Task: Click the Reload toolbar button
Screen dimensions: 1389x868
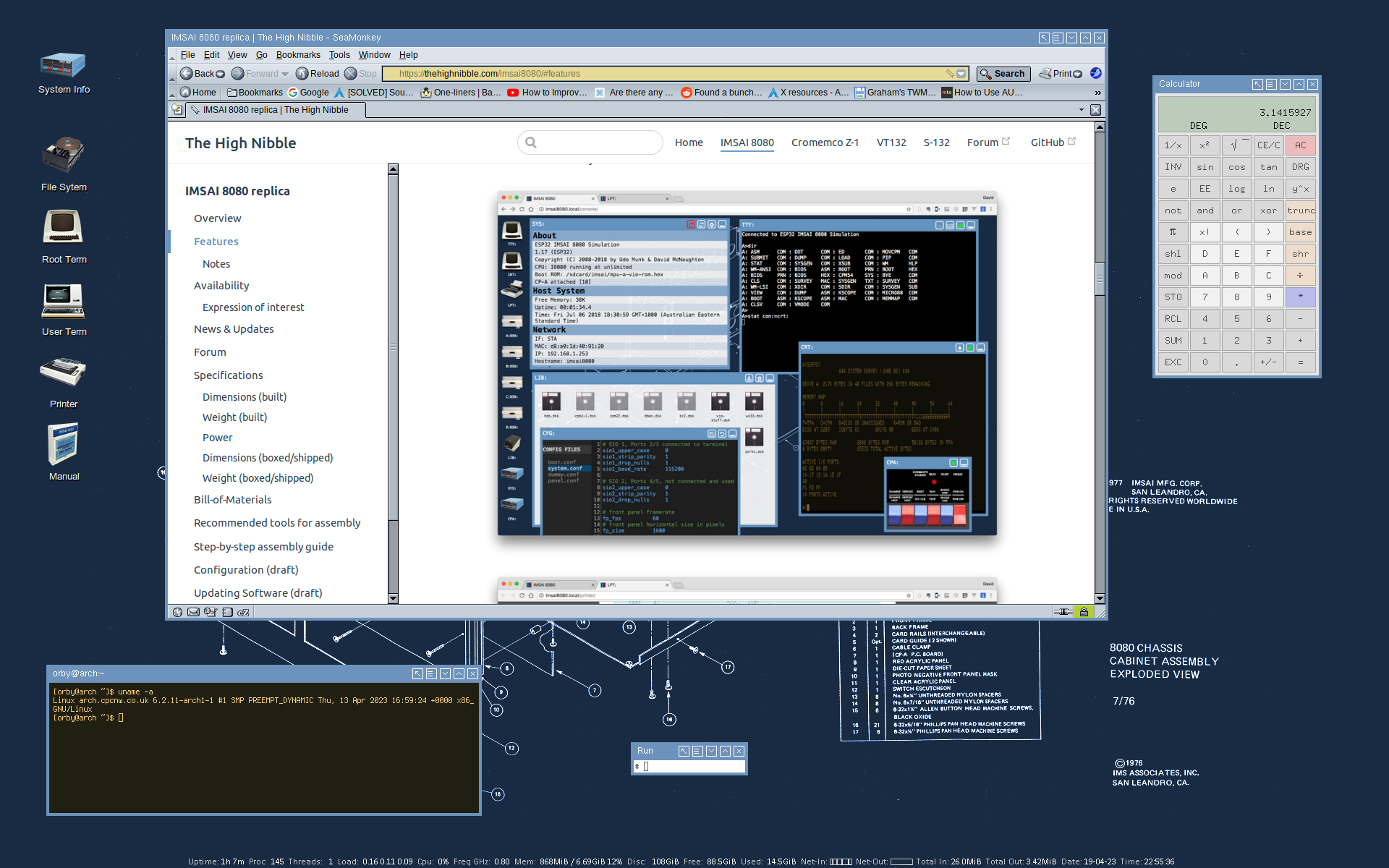Action: 317,74
